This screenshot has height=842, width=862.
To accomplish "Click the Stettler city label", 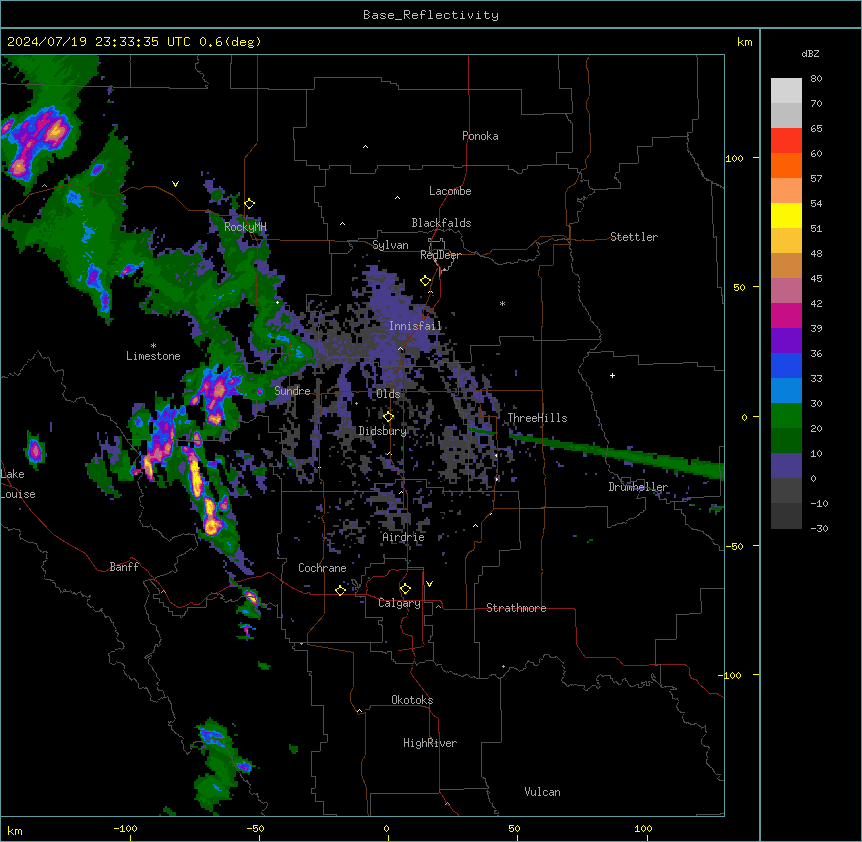I will 634,237.
